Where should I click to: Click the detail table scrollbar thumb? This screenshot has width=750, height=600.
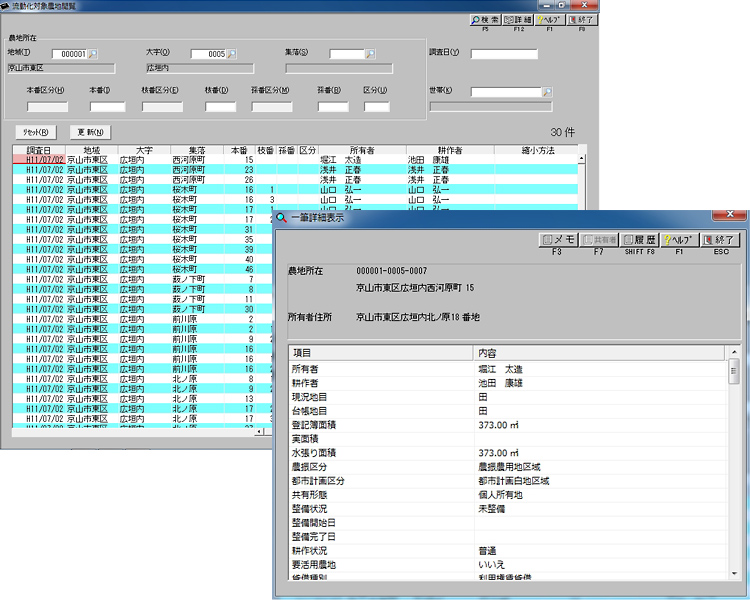coord(734,372)
